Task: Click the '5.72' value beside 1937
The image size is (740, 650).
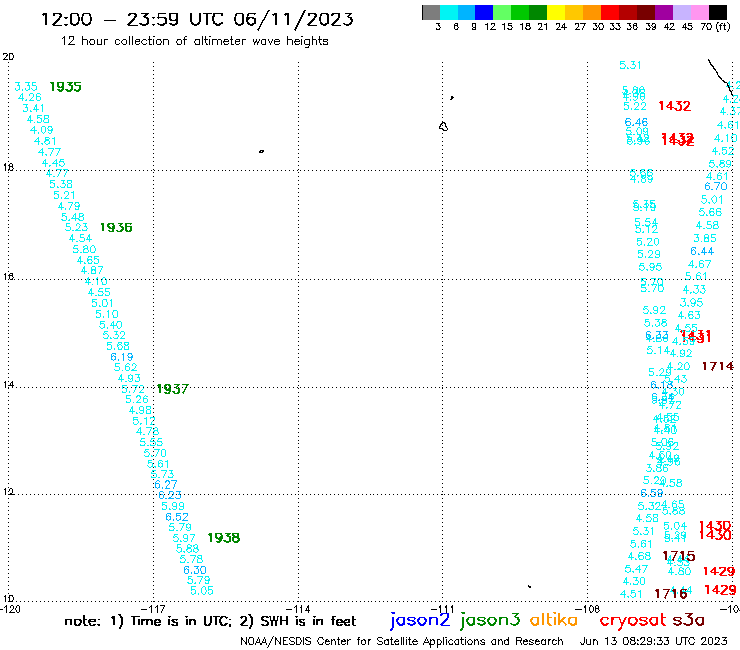Action: click(x=133, y=389)
